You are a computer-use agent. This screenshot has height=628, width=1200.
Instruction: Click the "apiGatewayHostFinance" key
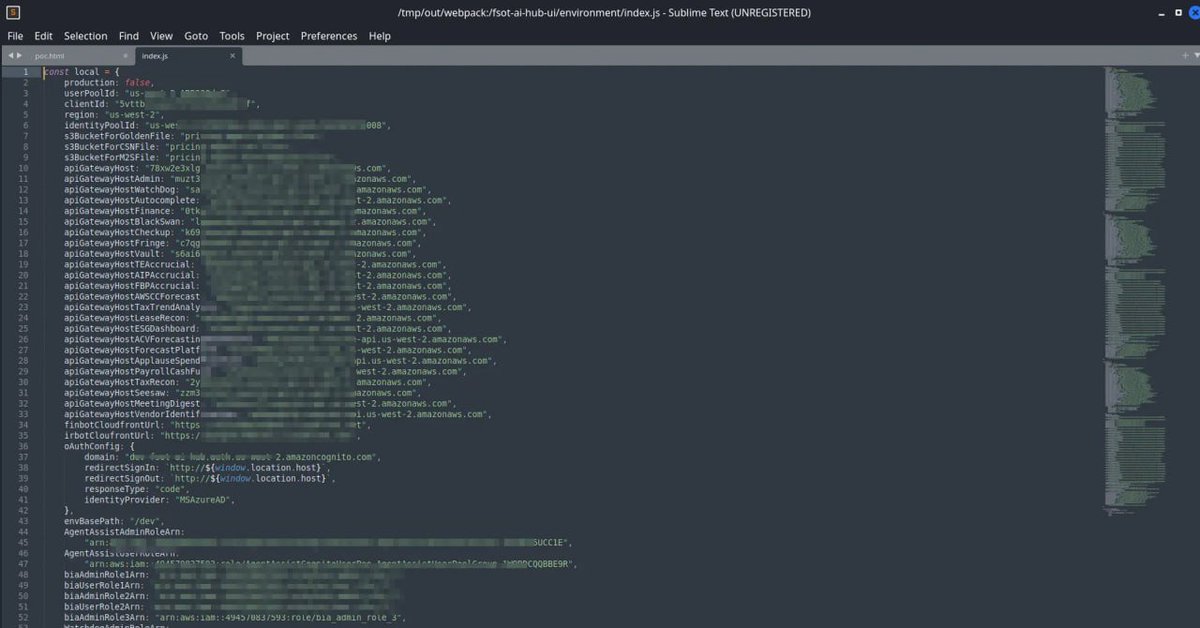(x=119, y=211)
